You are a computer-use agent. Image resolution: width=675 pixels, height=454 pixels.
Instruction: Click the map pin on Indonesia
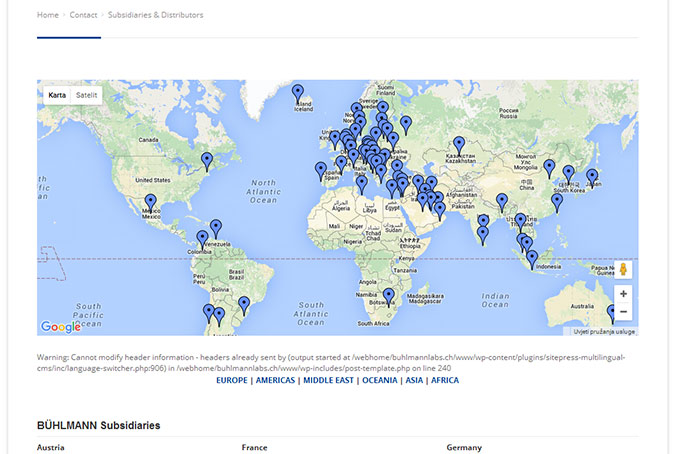point(532,260)
